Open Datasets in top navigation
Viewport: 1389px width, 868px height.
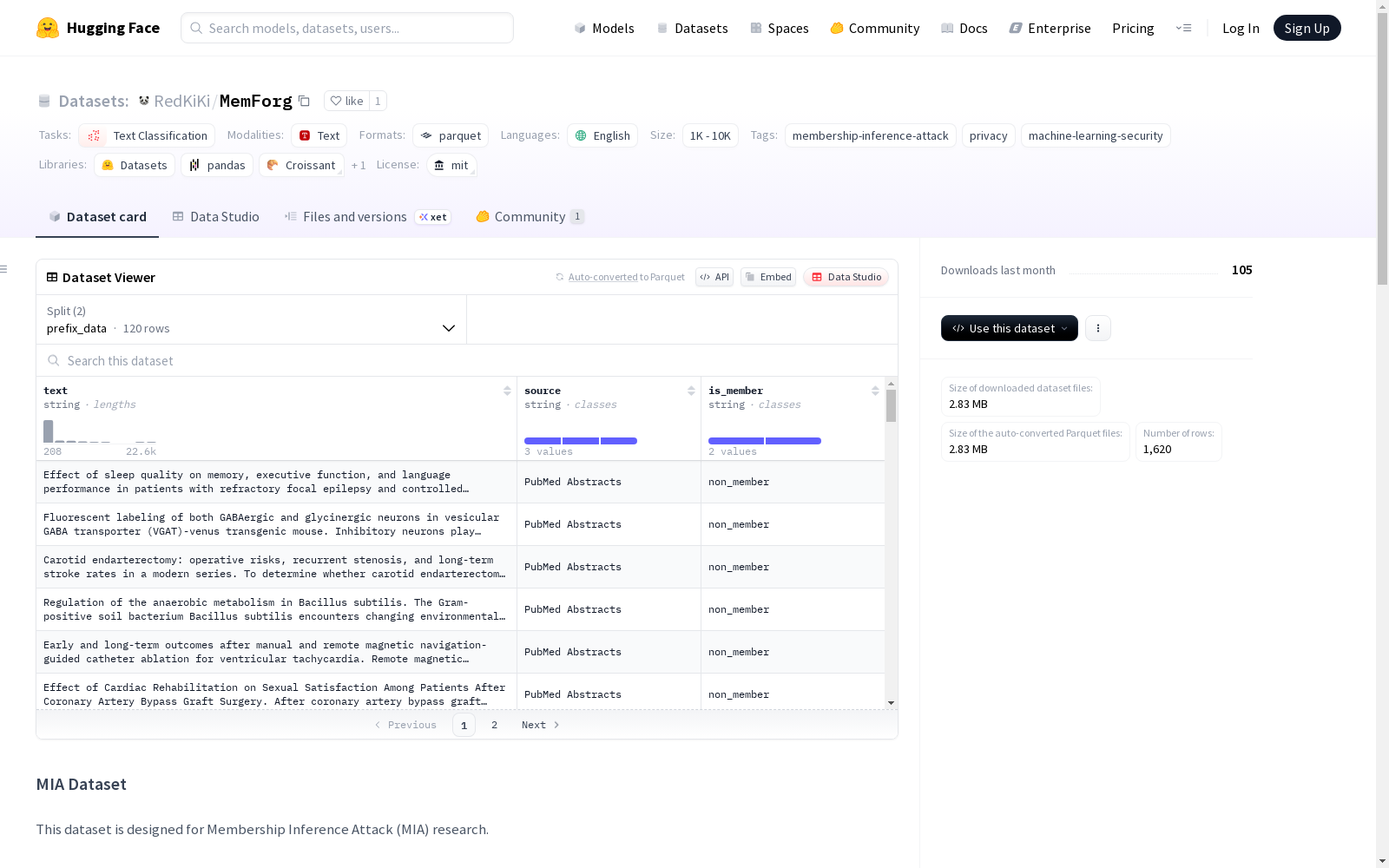click(x=692, y=28)
